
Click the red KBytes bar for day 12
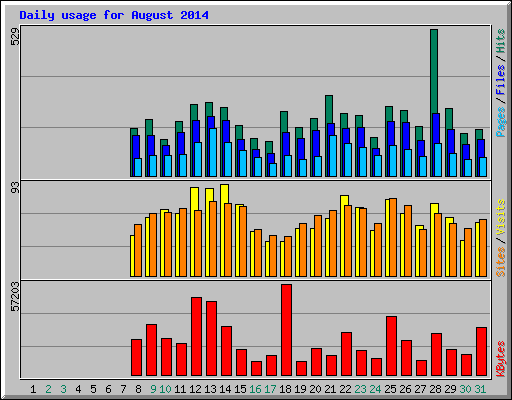196,337
